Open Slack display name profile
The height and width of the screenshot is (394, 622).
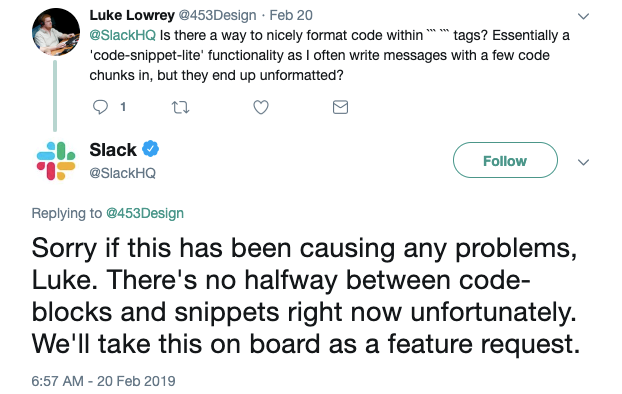[x=113, y=150]
